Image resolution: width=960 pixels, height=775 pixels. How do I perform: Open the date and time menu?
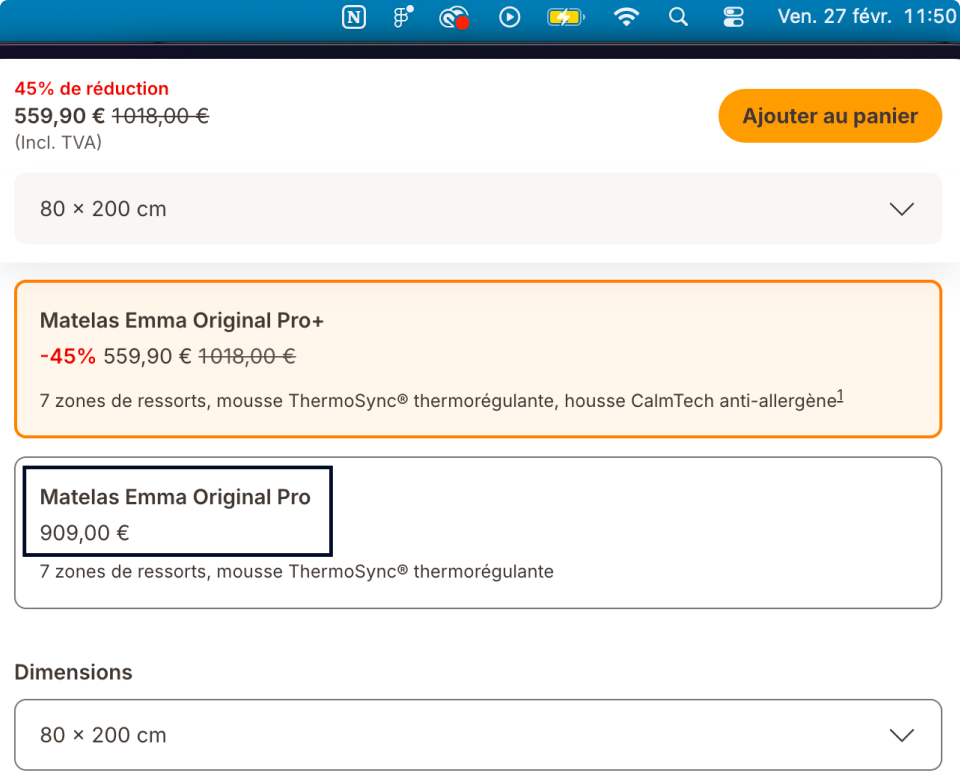(x=866, y=17)
